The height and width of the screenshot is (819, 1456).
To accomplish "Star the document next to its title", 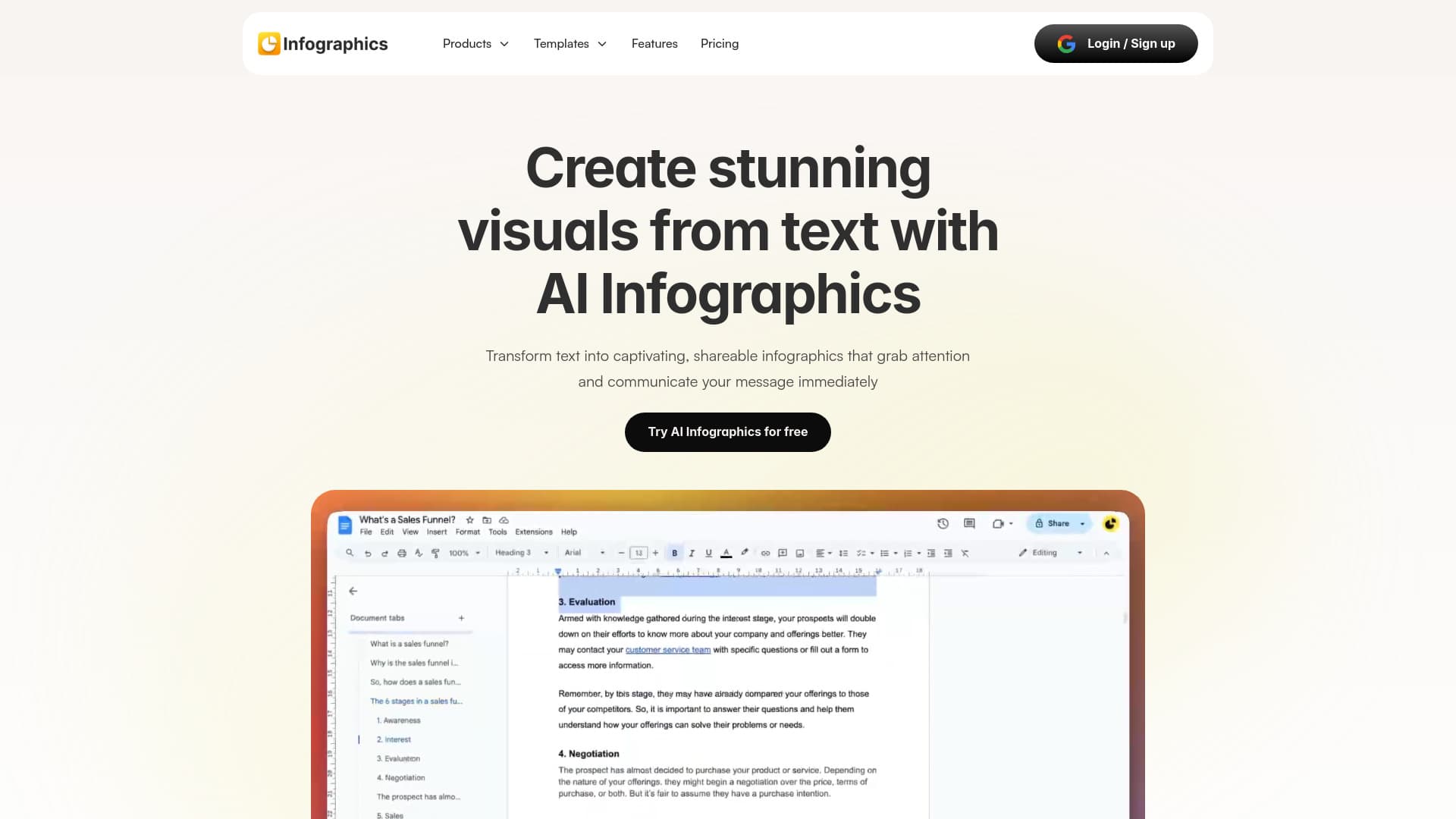I will [x=469, y=520].
